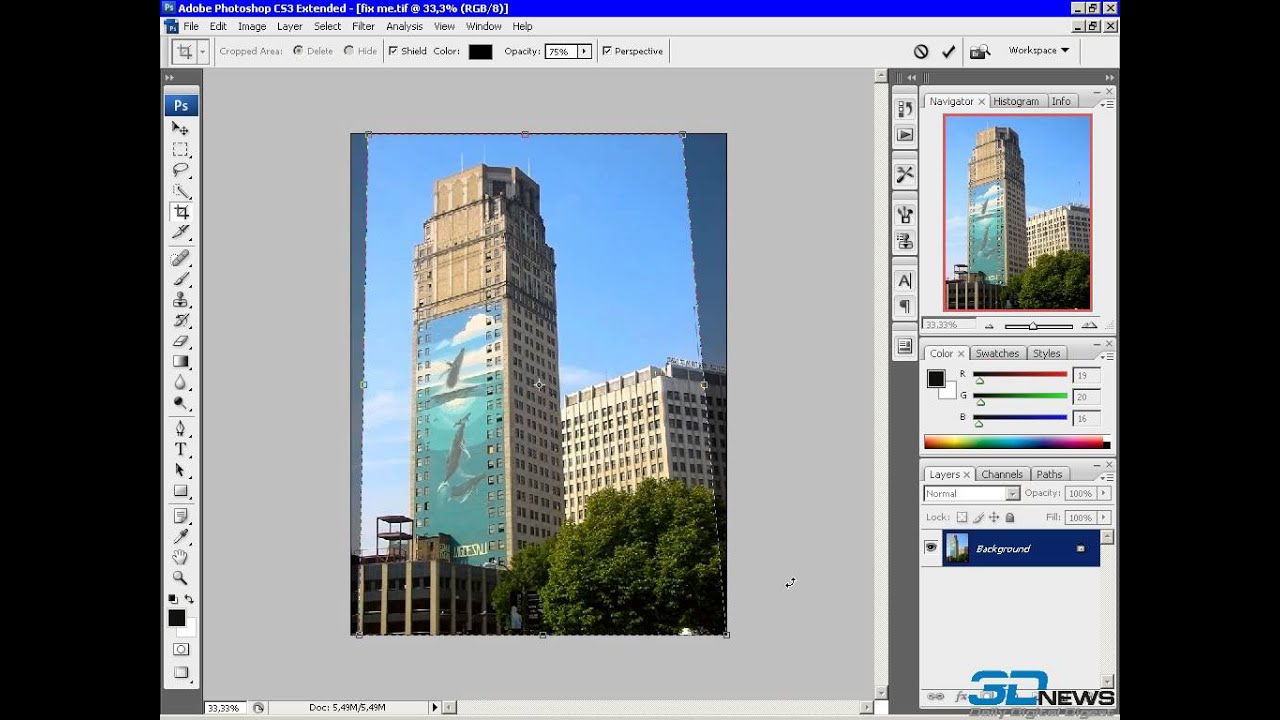Select the Hand tool

click(x=181, y=557)
